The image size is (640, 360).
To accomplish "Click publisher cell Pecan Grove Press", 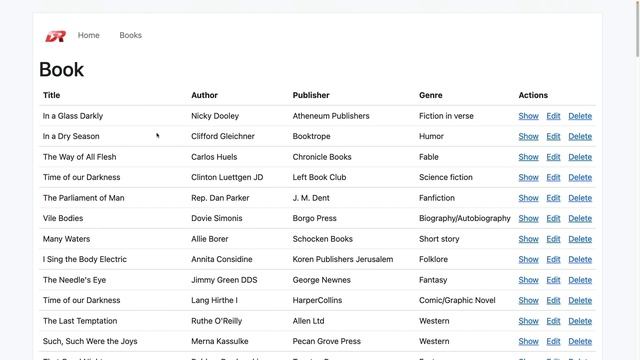I will (327, 341).
